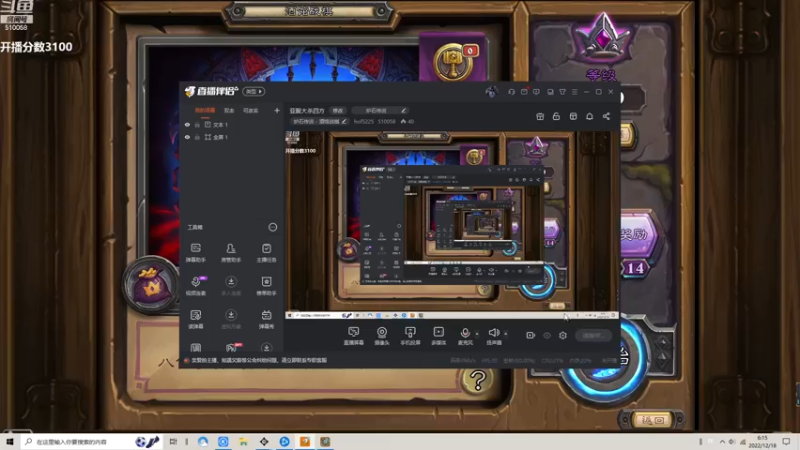The height and width of the screenshot is (450, 800).
Task: Click the Windows taskbar search box
Action: [x=93, y=442]
